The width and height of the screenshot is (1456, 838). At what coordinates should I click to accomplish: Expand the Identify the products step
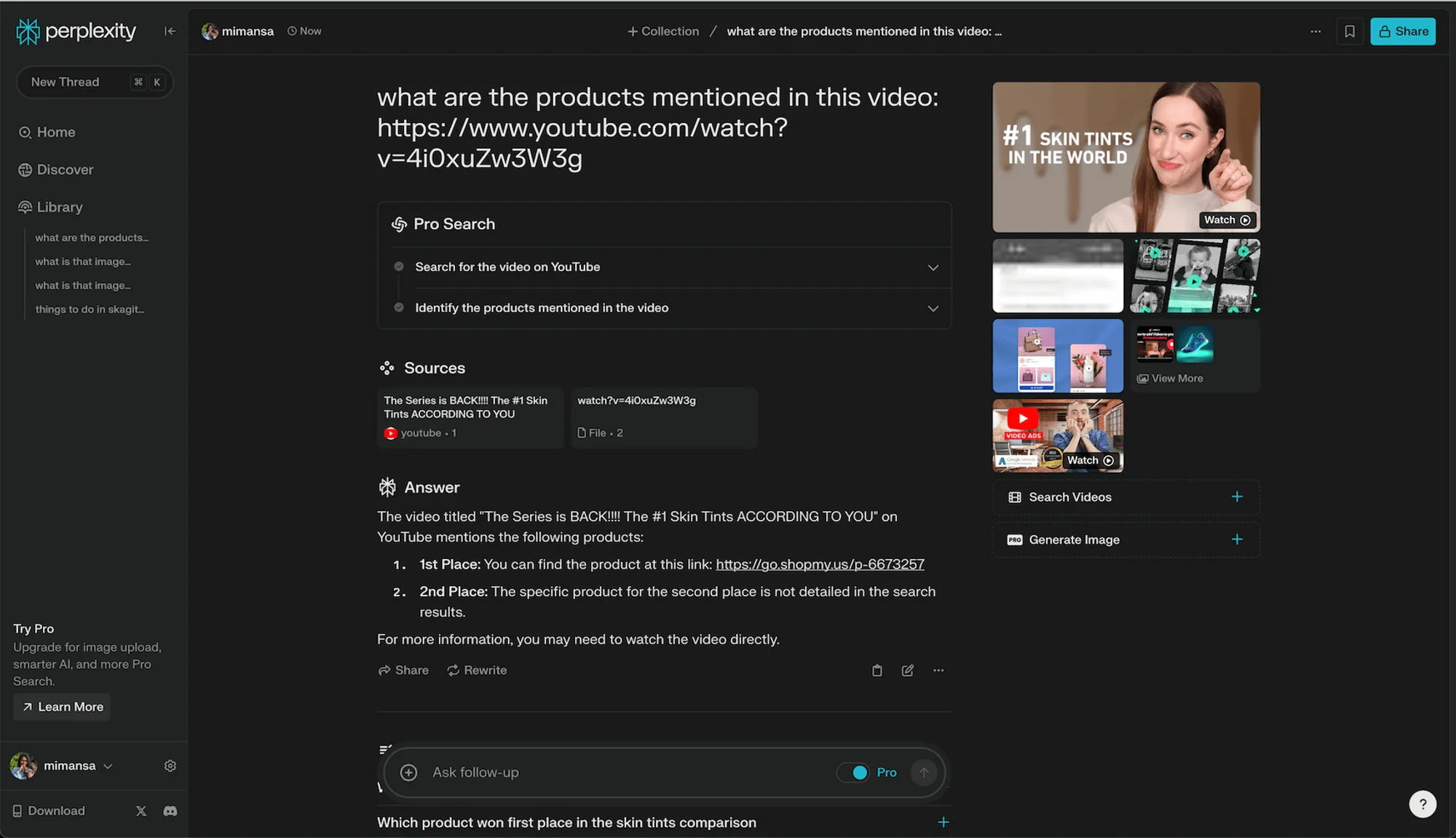(933, 308)
